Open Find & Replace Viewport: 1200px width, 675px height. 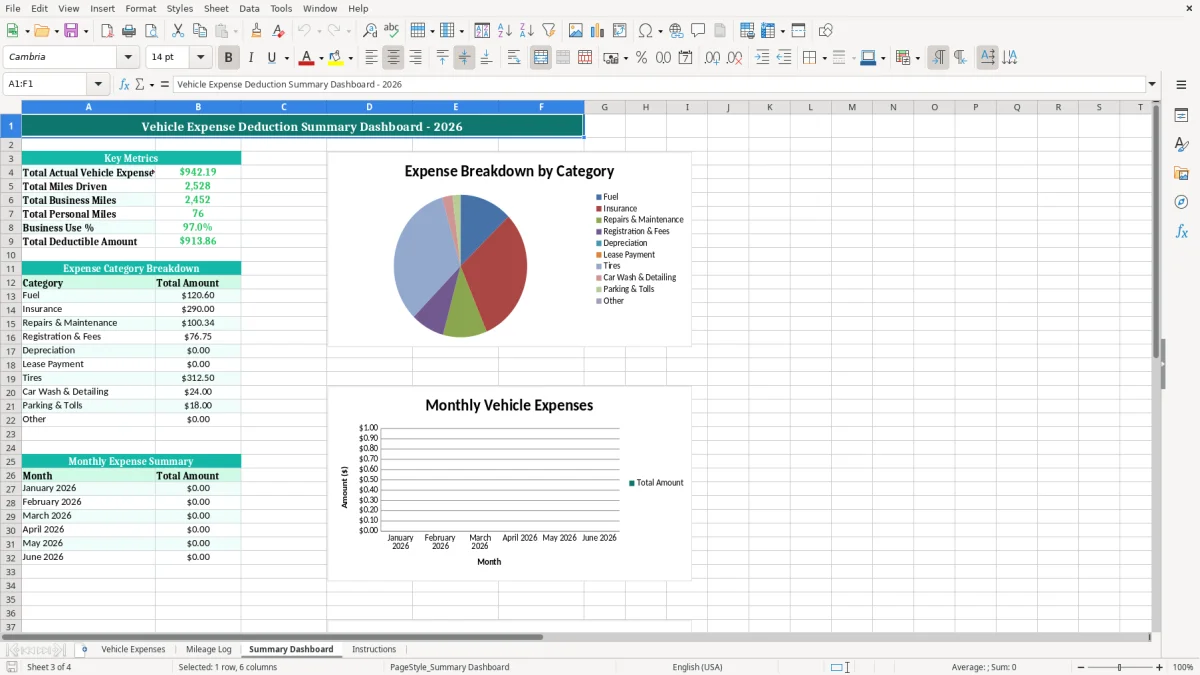coord(370,31)
